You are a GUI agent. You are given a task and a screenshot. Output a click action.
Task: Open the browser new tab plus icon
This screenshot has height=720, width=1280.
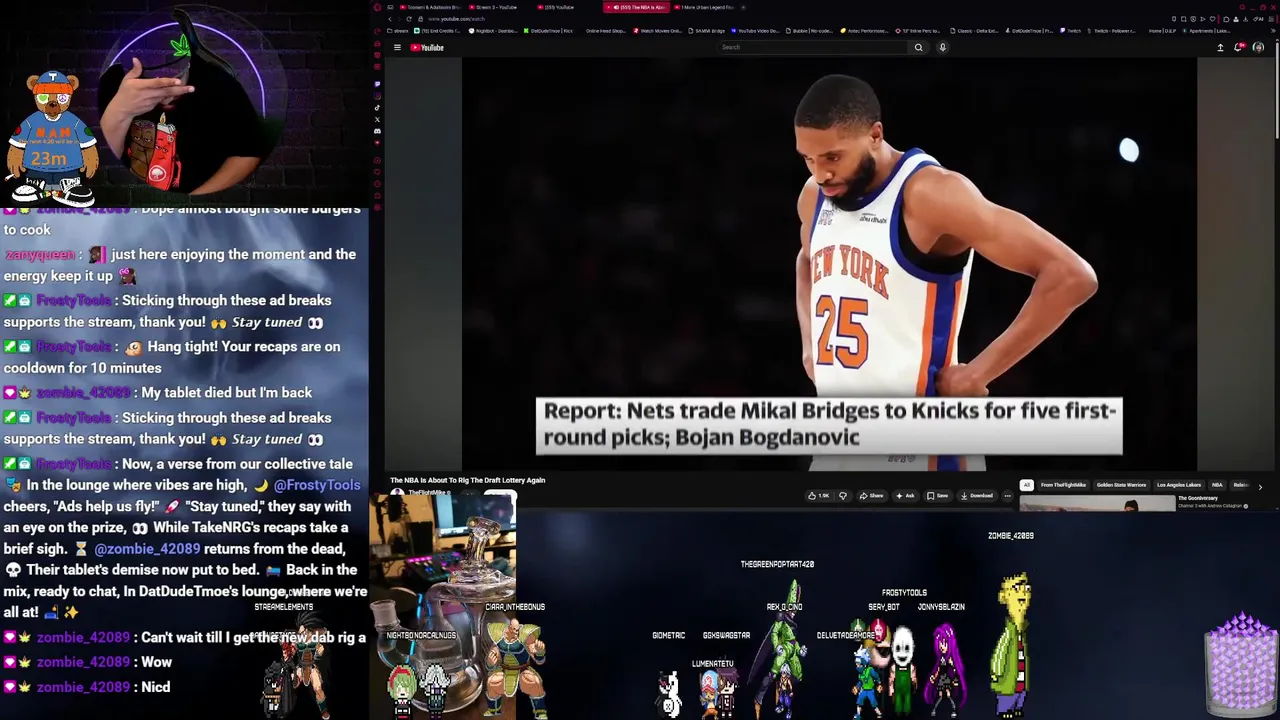[743, 7]
